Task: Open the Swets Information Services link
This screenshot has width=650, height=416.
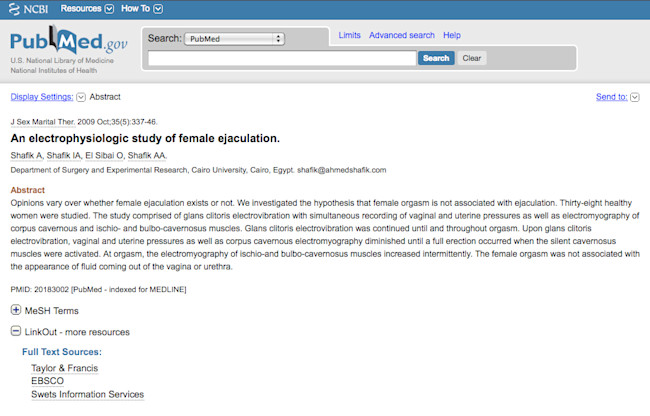Action: coord(87,394)
